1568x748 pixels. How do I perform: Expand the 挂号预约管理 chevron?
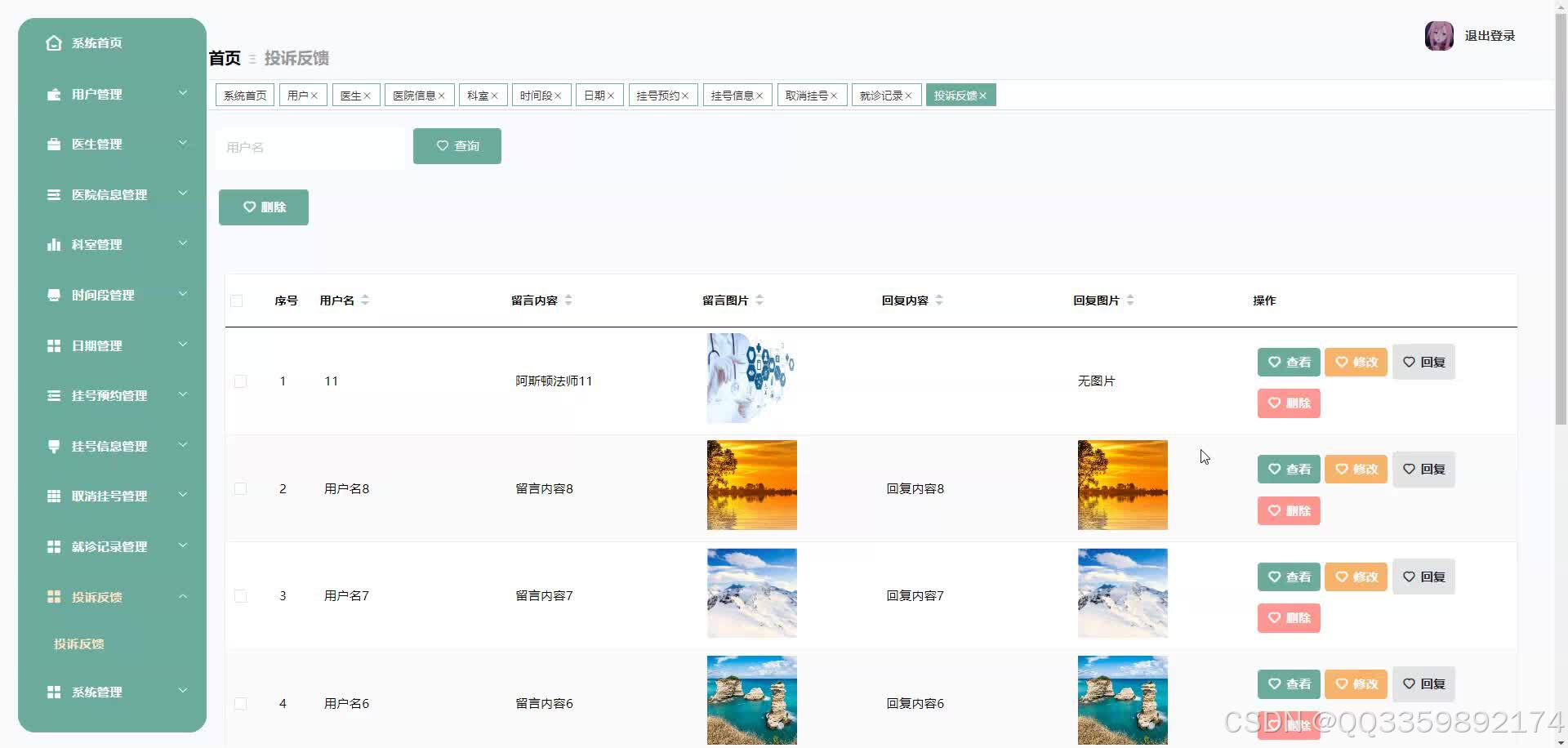[183, 394]
